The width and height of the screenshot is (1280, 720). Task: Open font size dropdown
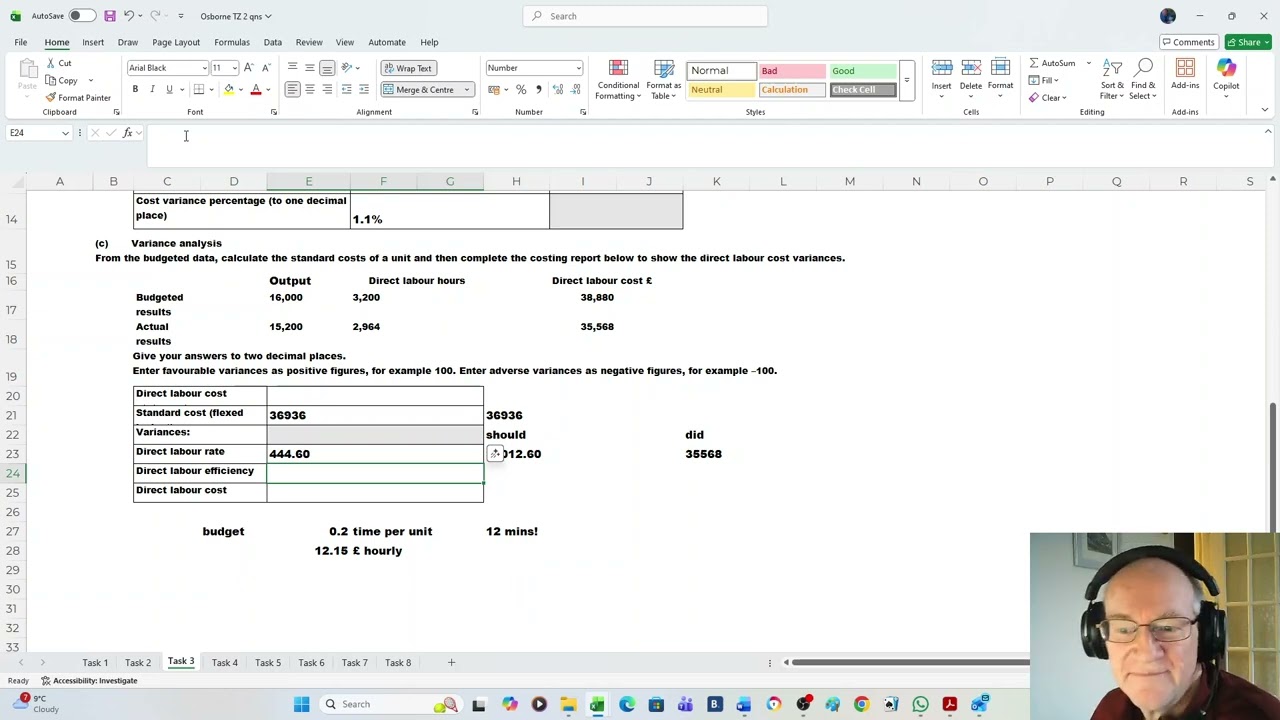[235, 68]
